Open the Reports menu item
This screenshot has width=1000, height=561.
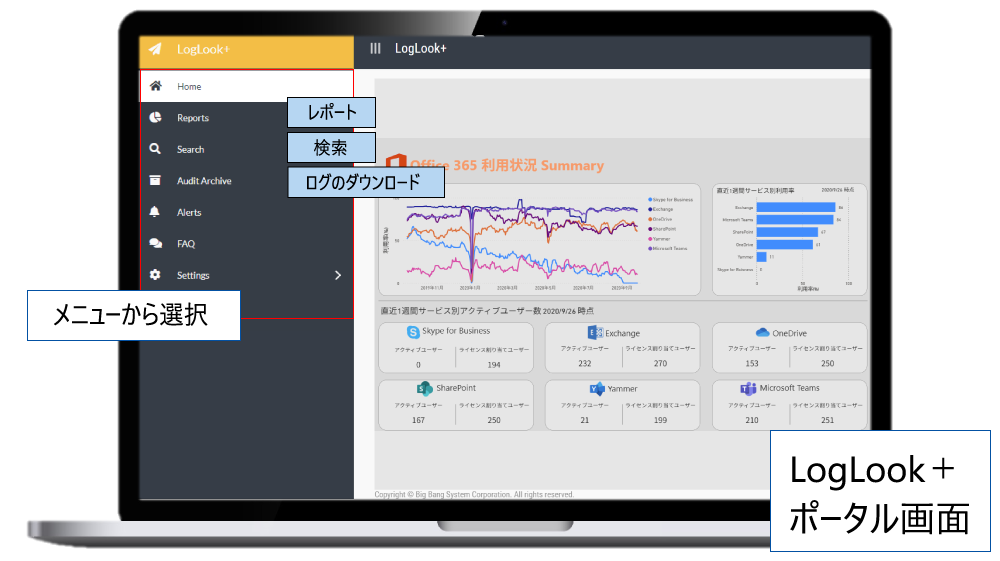pos(193,118)
